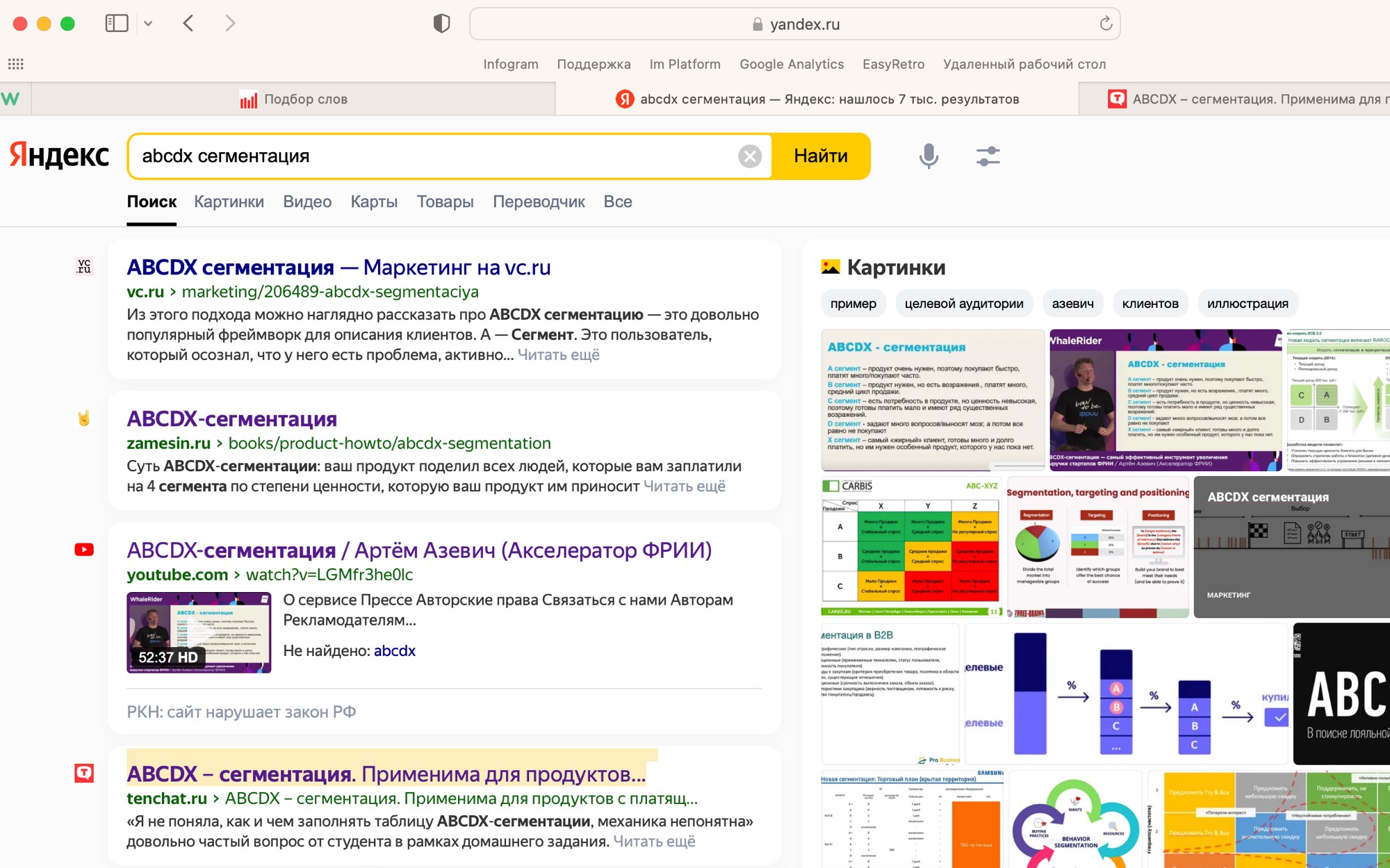Select the Поиск search tab
1390x868 pixels.
[152, 202]
